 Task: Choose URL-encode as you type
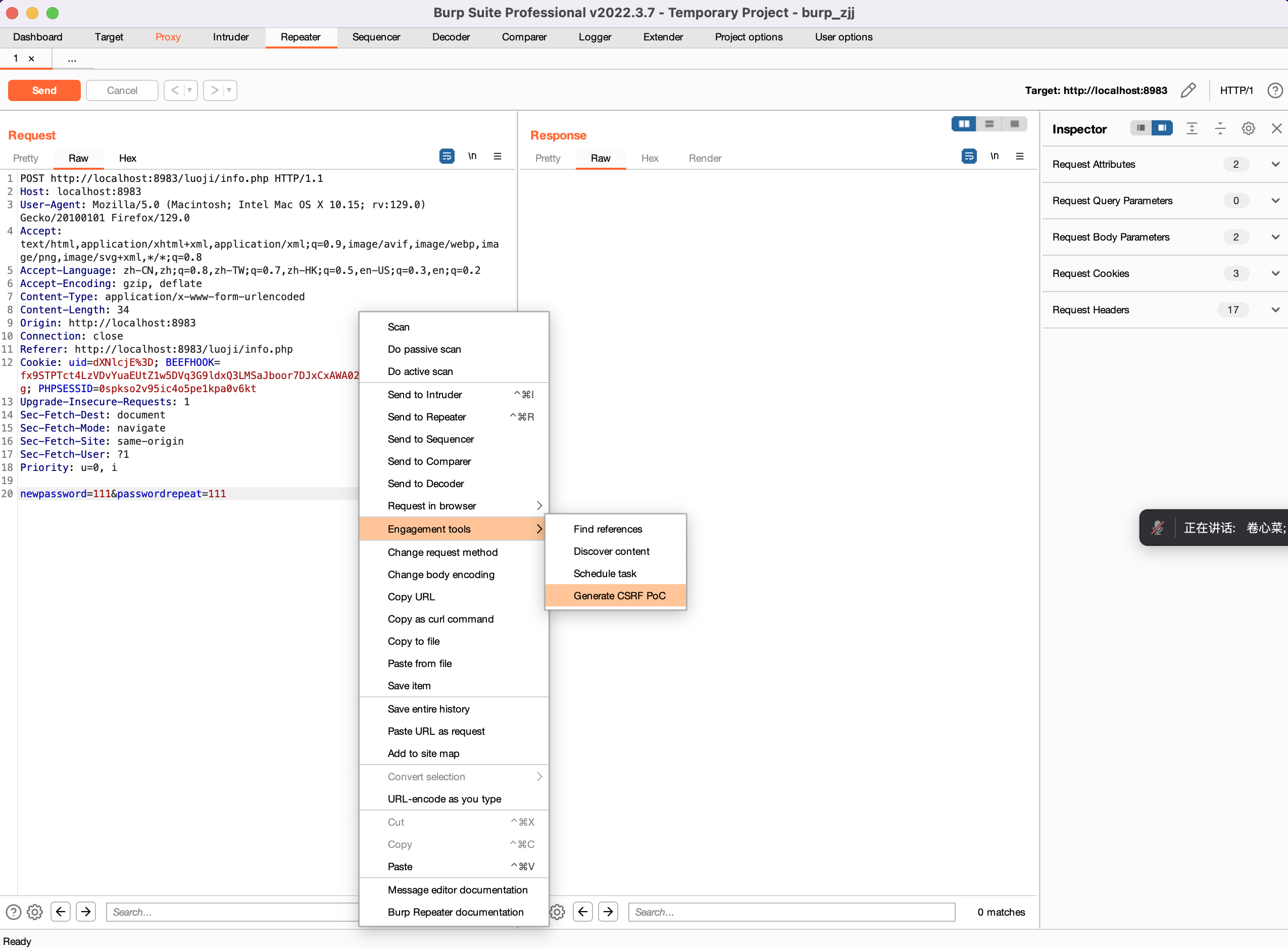click(454, 799)
